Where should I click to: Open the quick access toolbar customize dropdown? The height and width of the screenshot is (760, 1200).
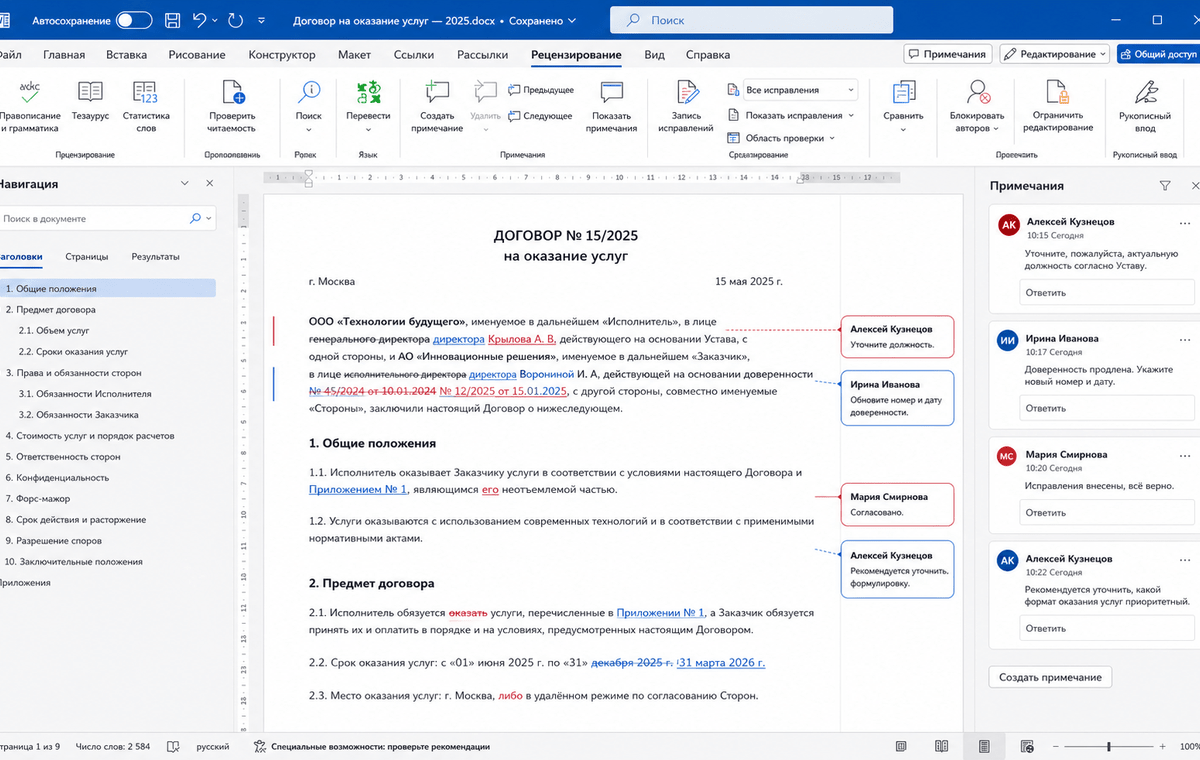tap(262, 20)
